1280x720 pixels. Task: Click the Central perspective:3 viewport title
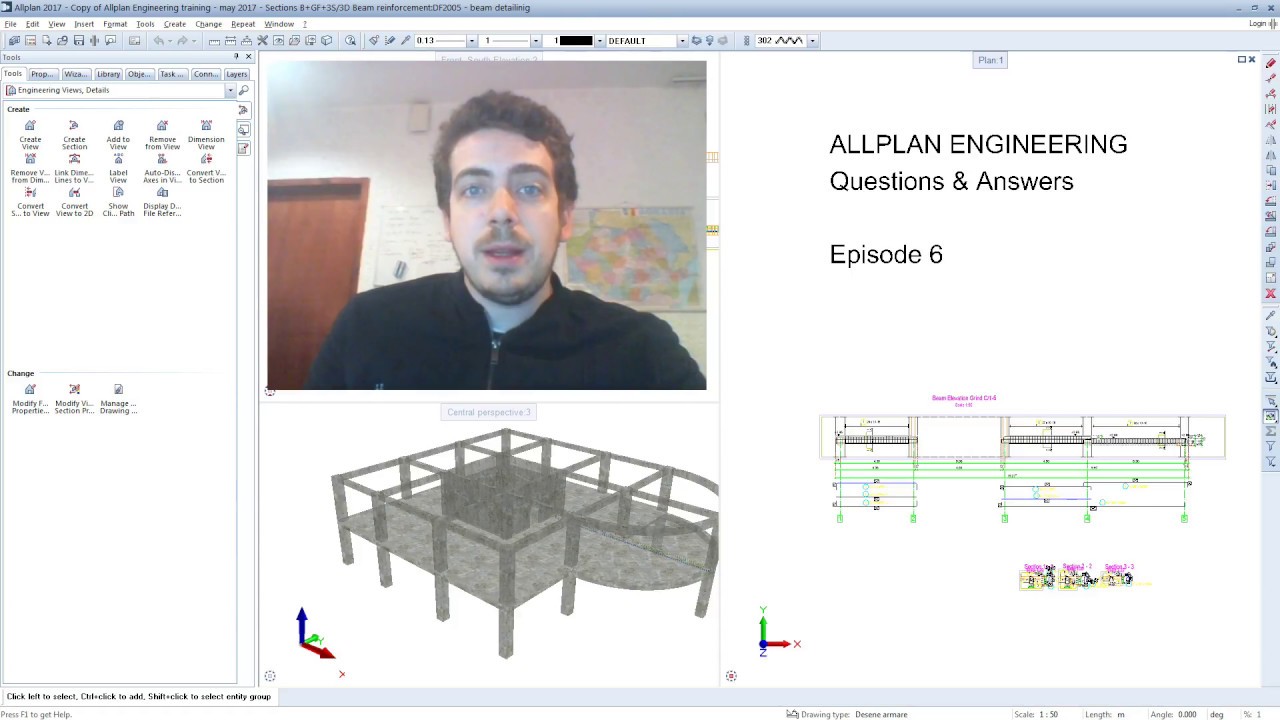(488, 412)
